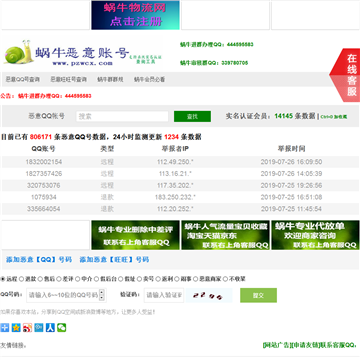Open the 蜗牛专业删除中差评 ad banner

[135, 235]
